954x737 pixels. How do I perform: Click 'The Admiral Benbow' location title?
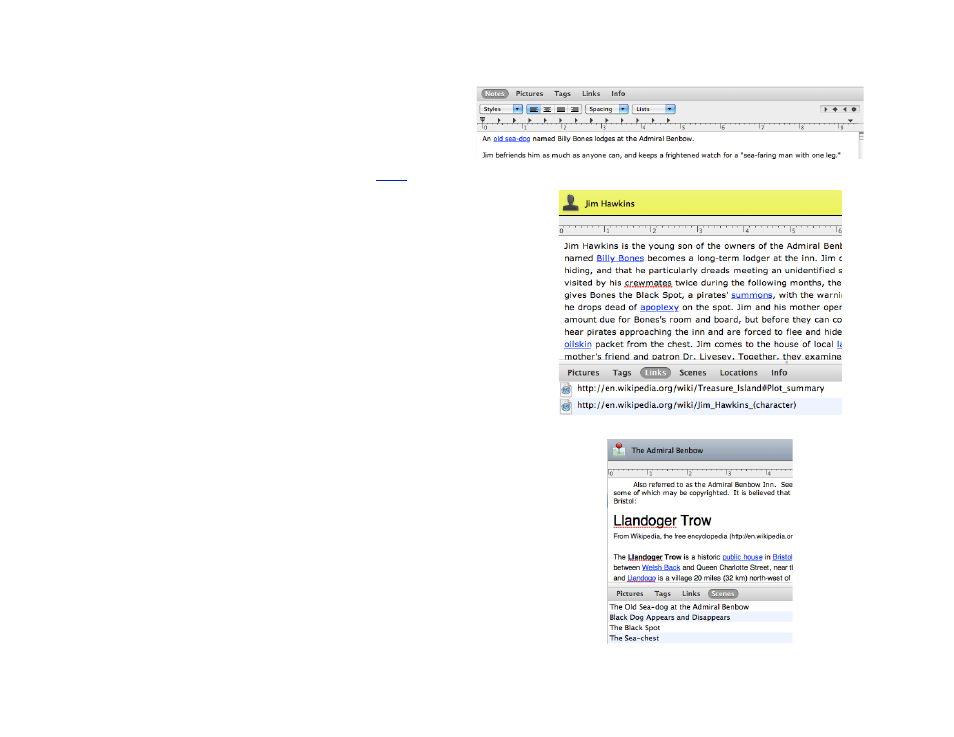tap(667, 450)
